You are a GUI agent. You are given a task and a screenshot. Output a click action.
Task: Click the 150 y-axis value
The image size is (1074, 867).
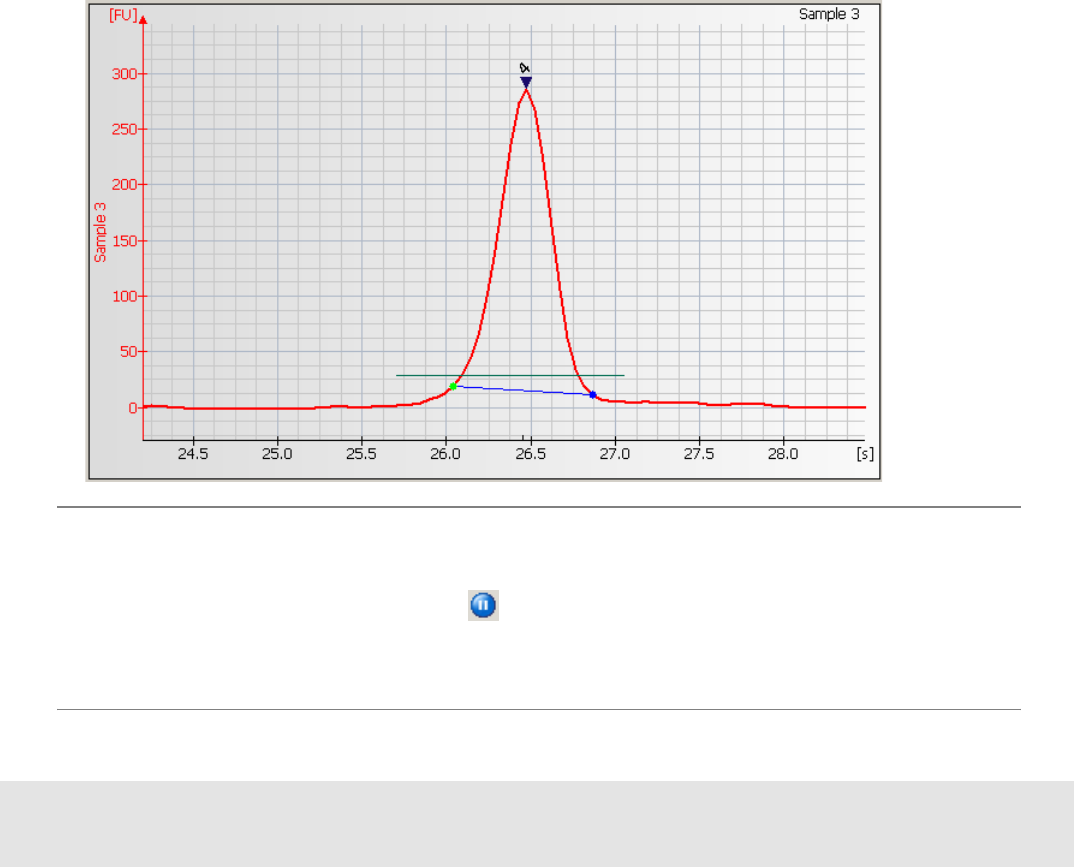point(124,241)
